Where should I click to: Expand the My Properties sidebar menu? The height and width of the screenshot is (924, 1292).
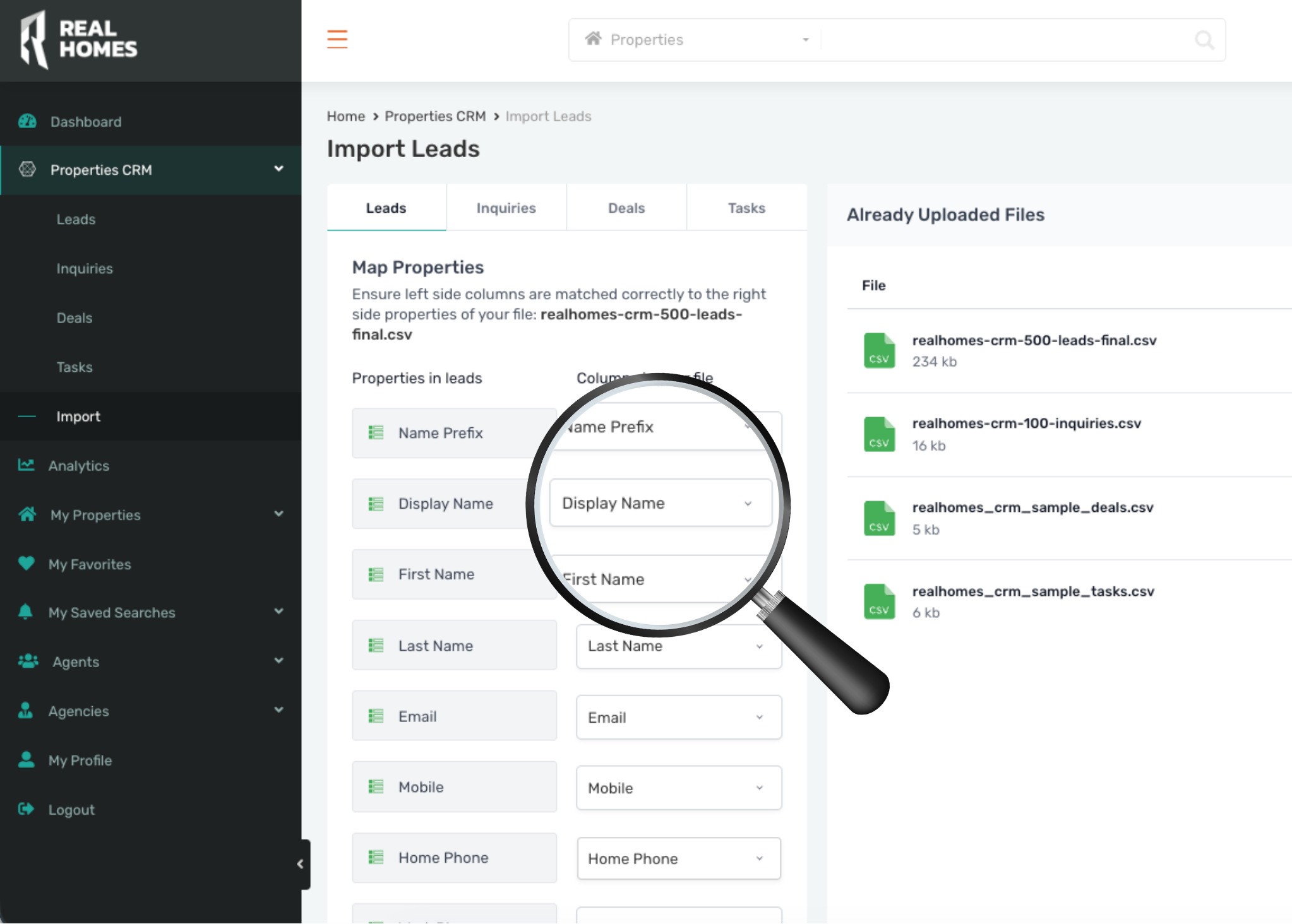(278, 514)
